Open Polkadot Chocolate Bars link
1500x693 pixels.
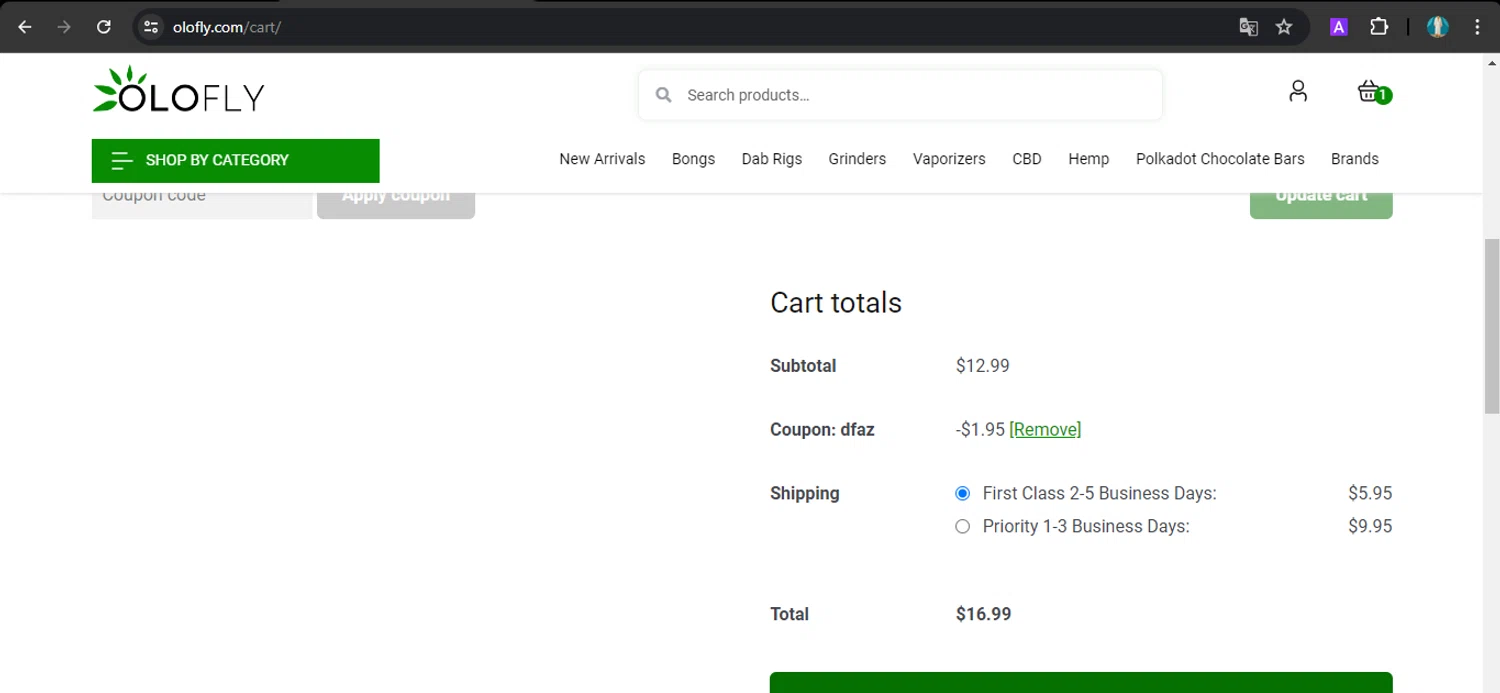(1220, 159)
